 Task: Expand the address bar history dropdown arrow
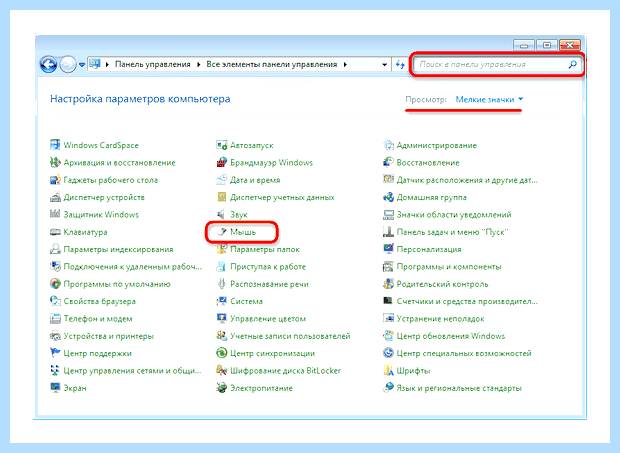pyautogui.click(x=384, y=64)
